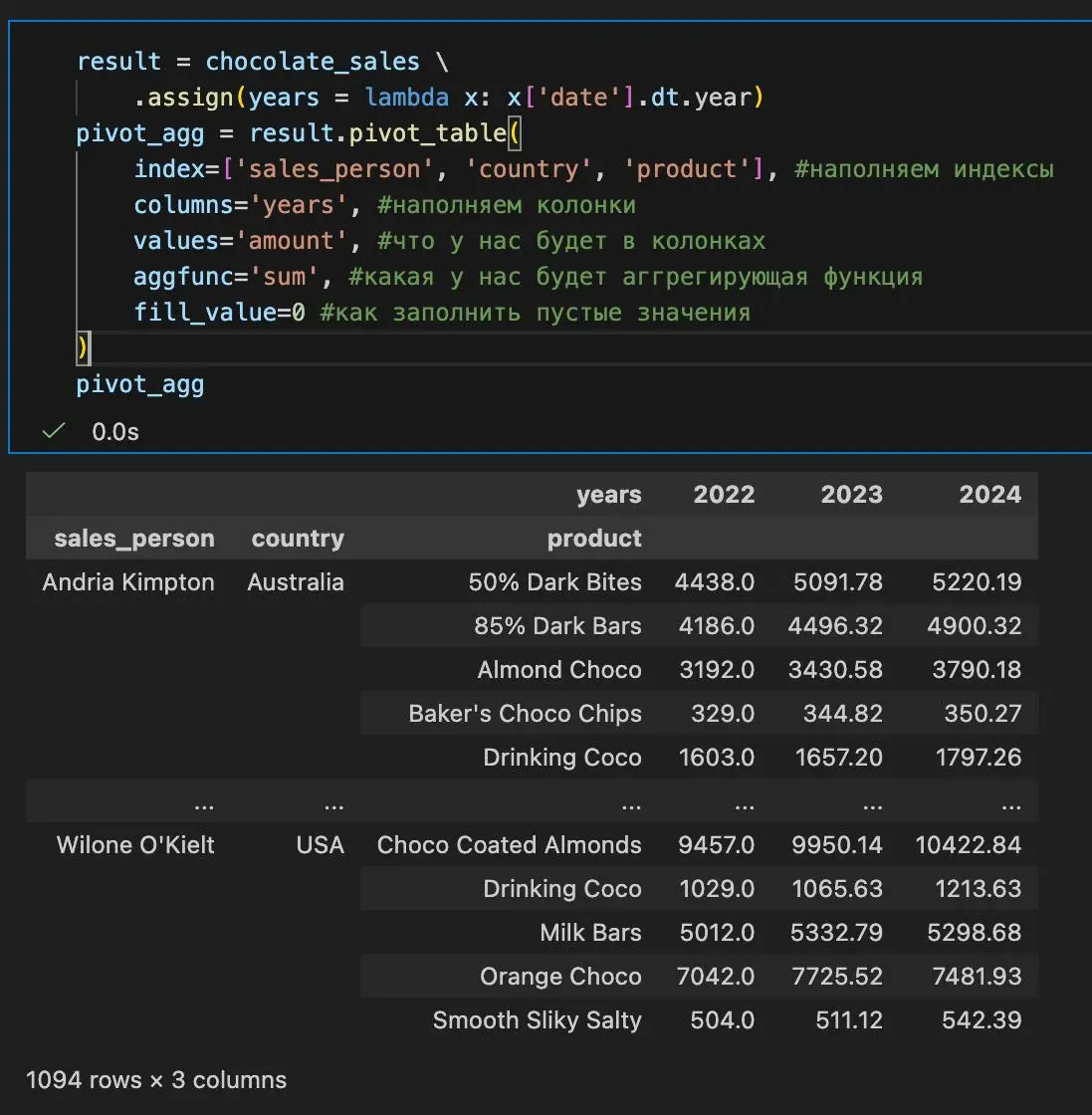This screenshot has width=1092, height=1115.
Task: Select the 'Choco Coated Almonds' row label
Action: [509, 845]
